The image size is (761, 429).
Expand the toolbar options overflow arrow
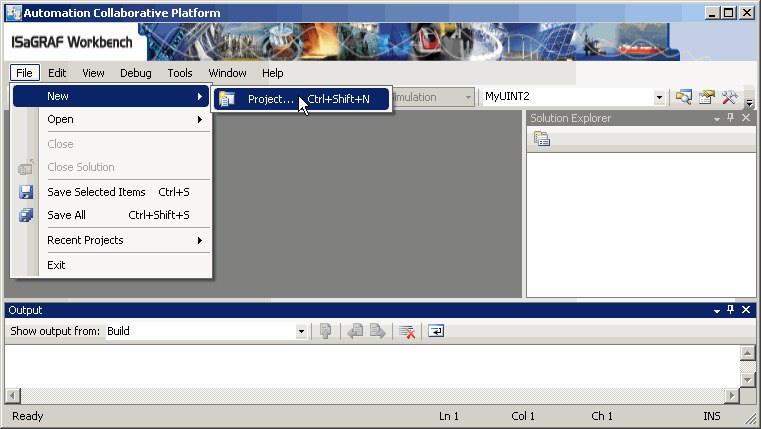pos(749,102)
